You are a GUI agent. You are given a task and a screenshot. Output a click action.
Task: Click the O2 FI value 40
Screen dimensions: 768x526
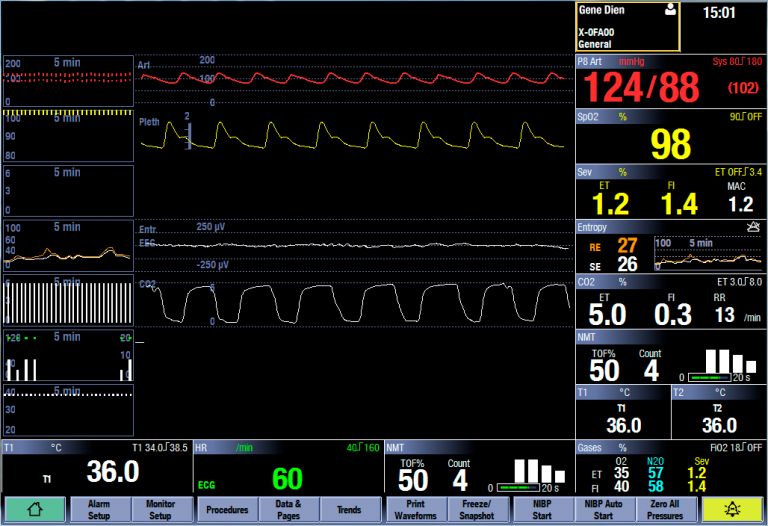coord(621,487)
